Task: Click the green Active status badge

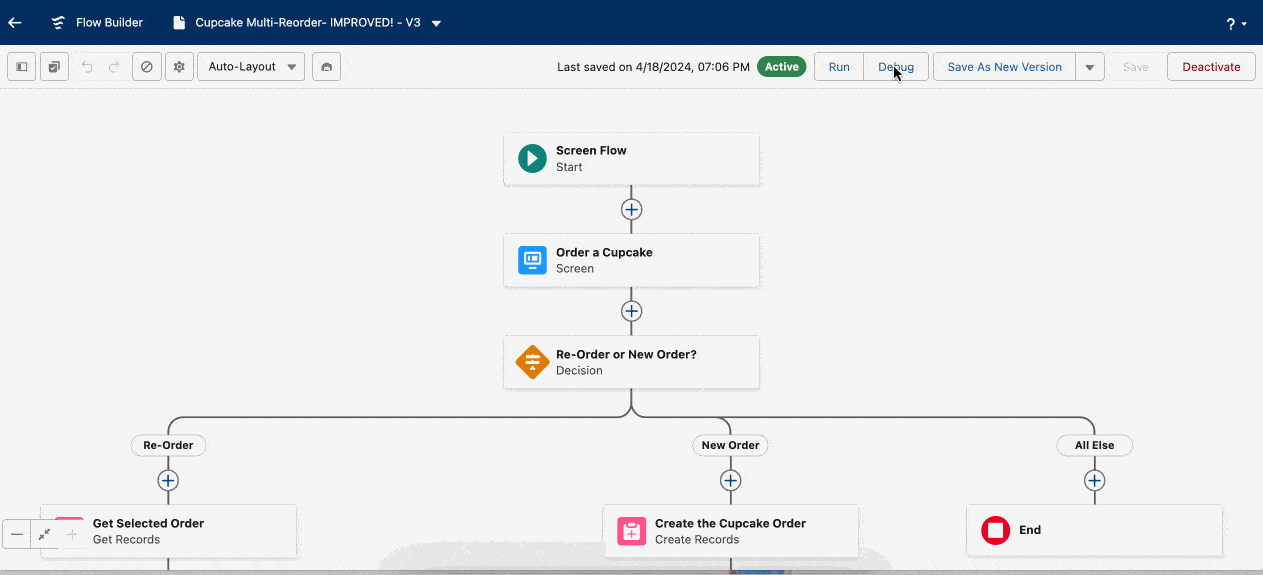Action: tap(782, 67)
